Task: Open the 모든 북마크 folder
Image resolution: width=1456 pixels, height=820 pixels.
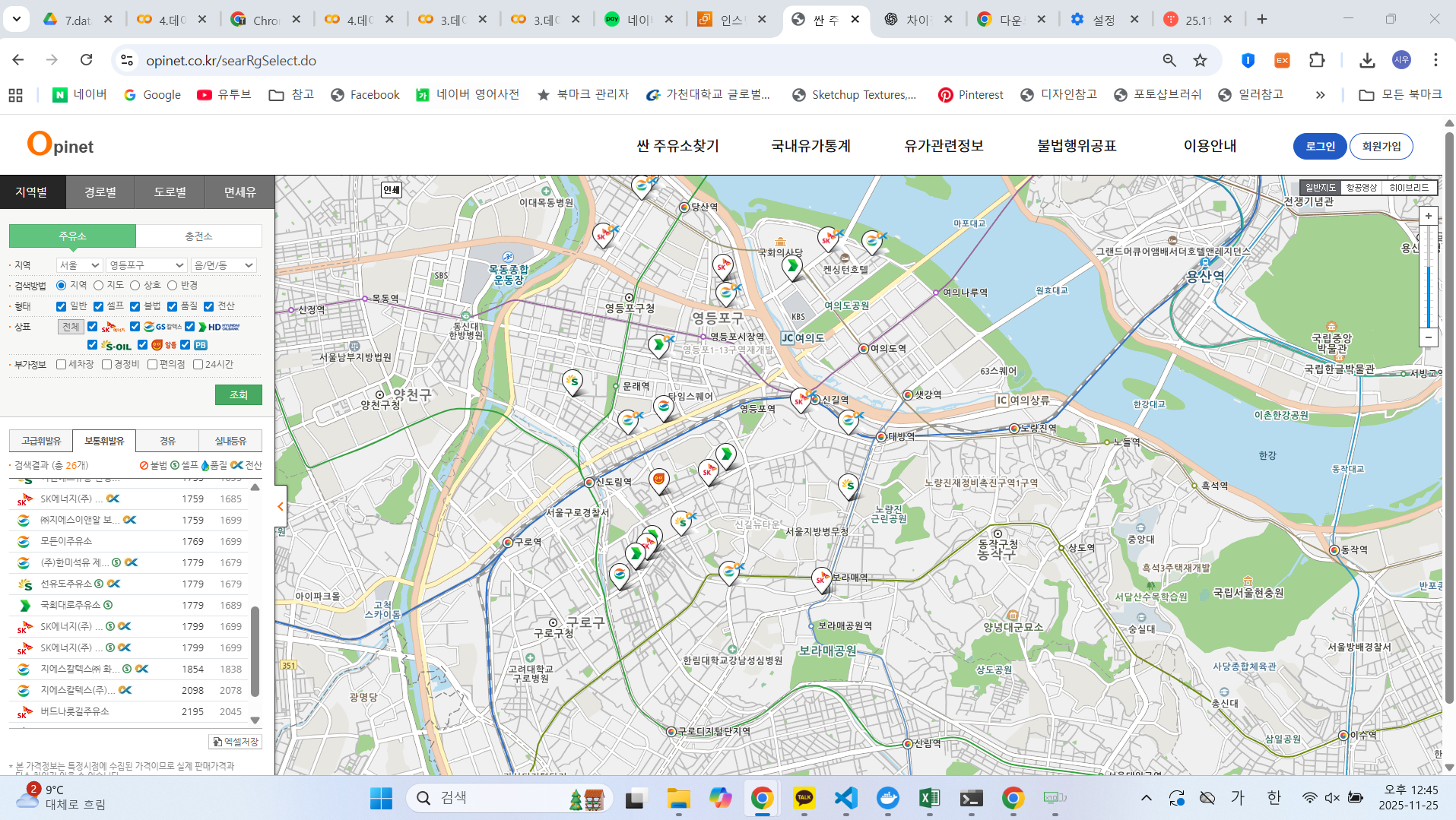Action: (x=1400, y=95)
